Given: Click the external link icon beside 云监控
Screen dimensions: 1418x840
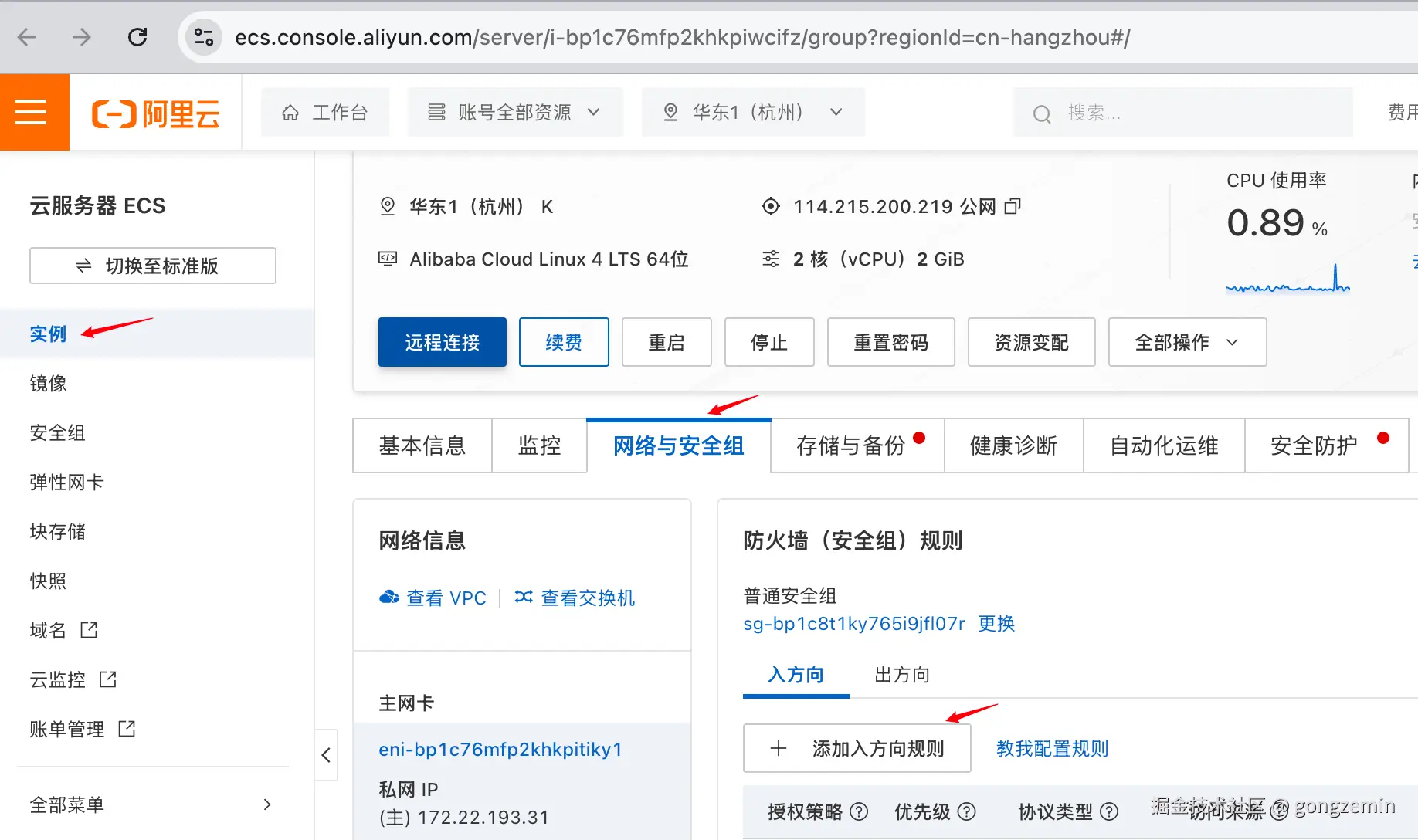Looking at the screenshot, I should pos(108,679).
